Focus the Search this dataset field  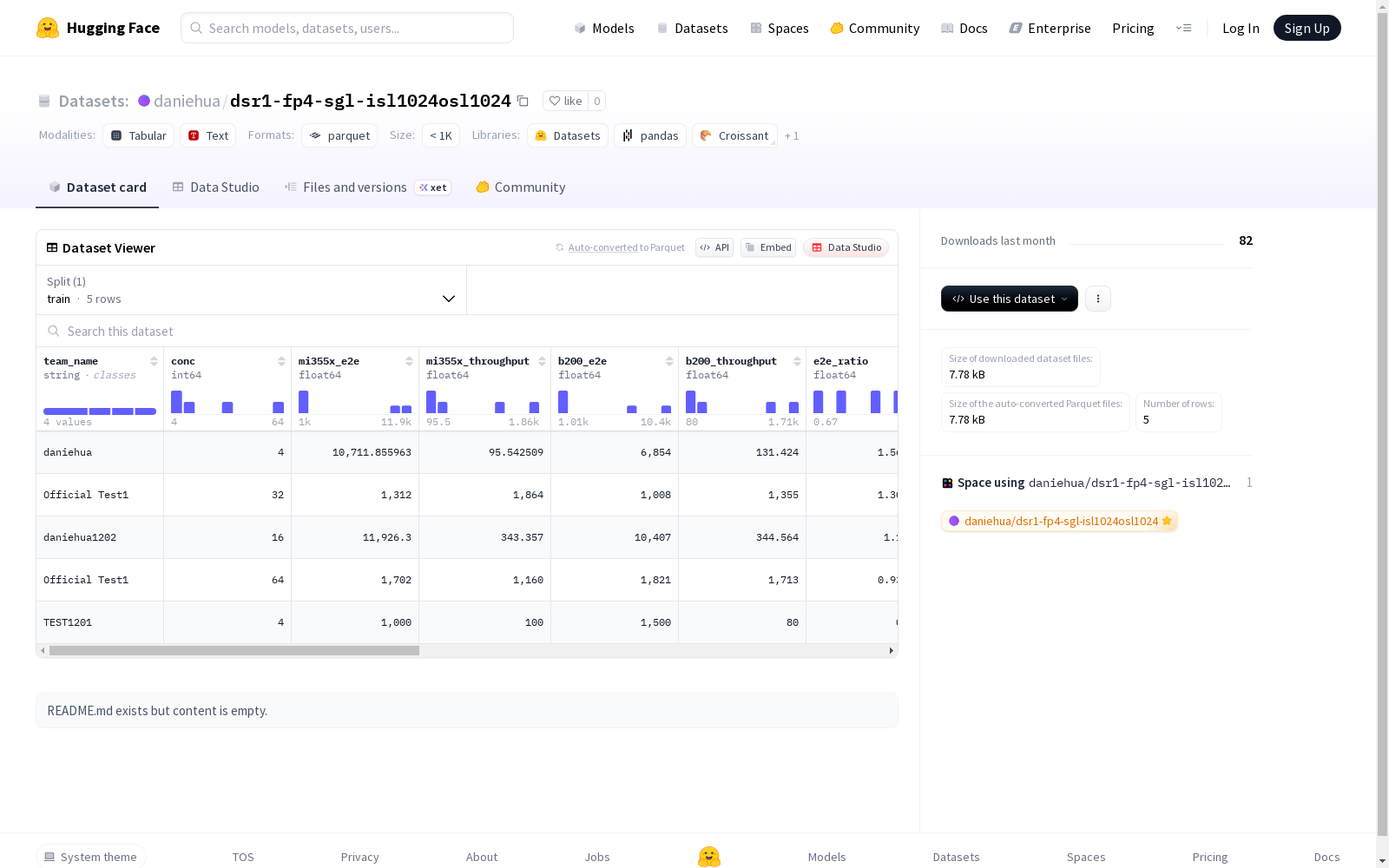(467, 331)
